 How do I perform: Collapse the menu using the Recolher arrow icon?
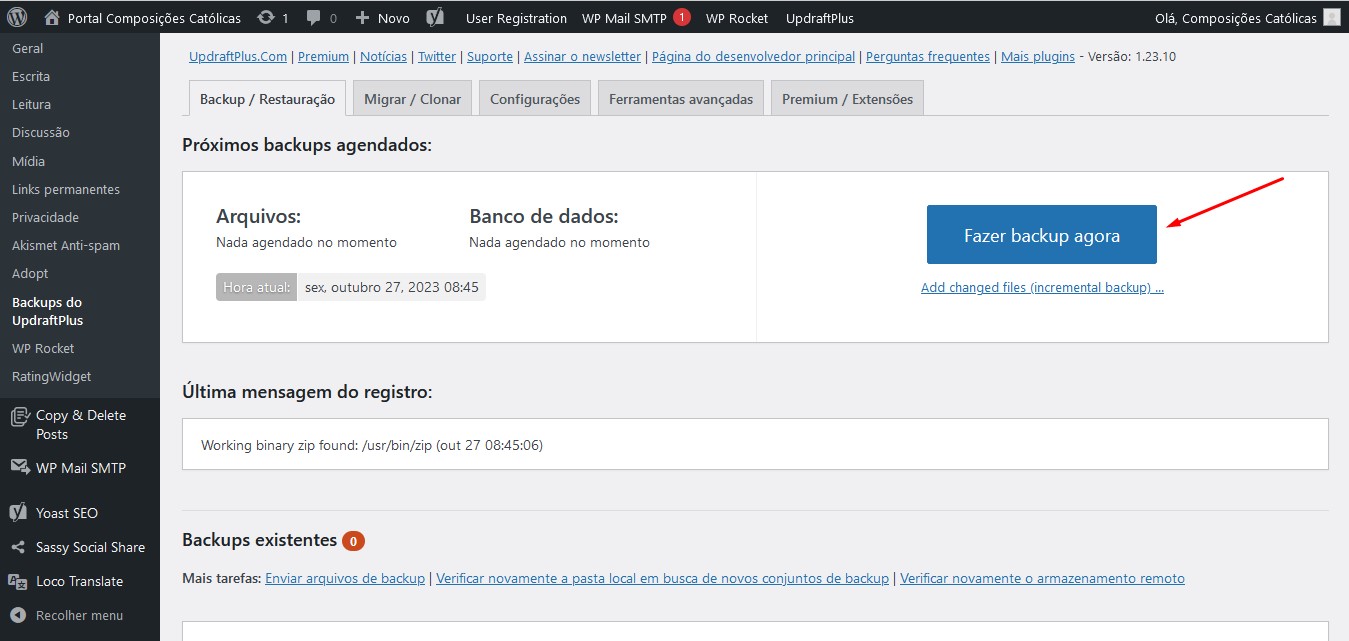coord(20,615)
